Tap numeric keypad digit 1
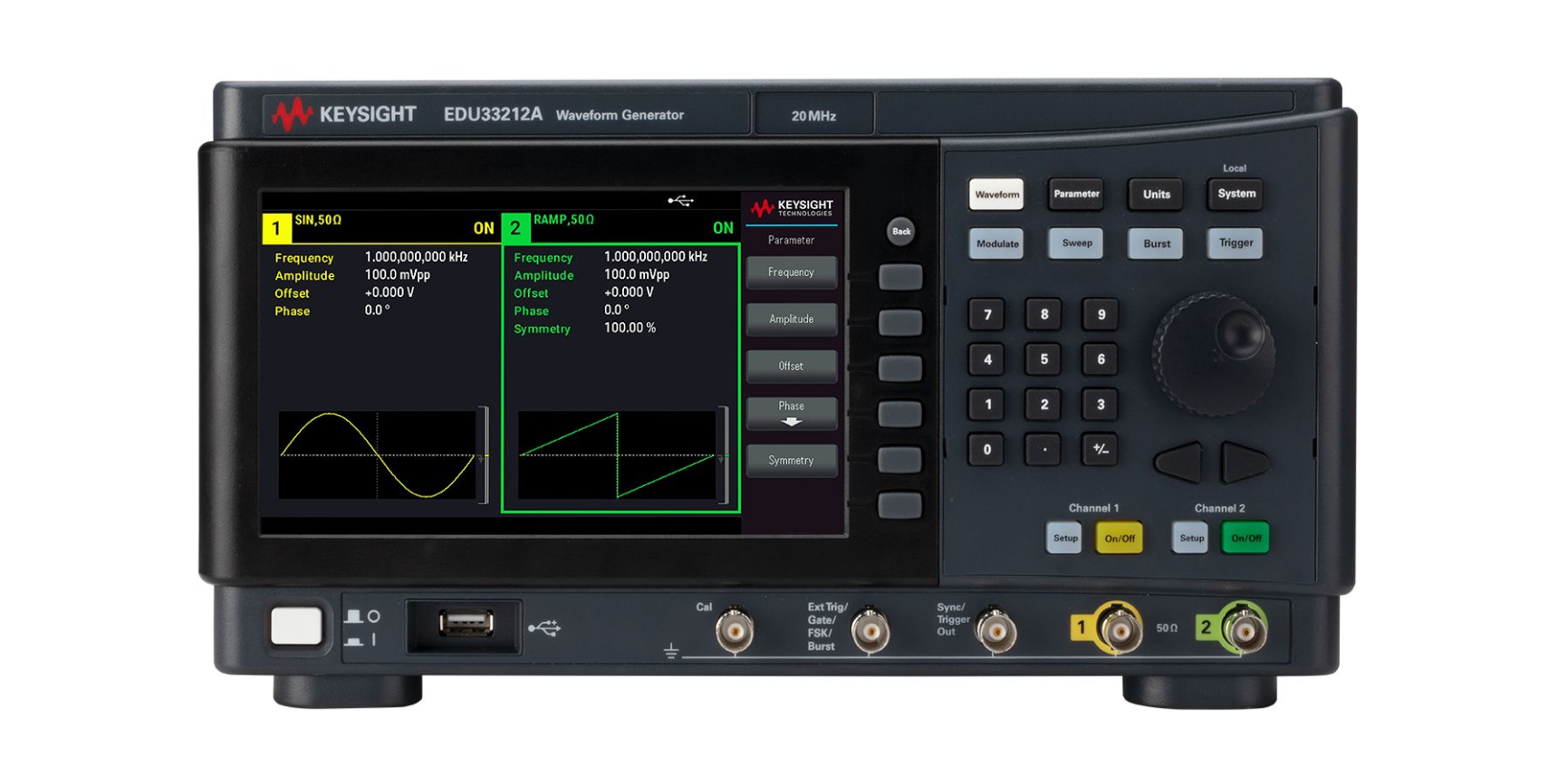This screenshot has height=784, width=1548. 987,405
